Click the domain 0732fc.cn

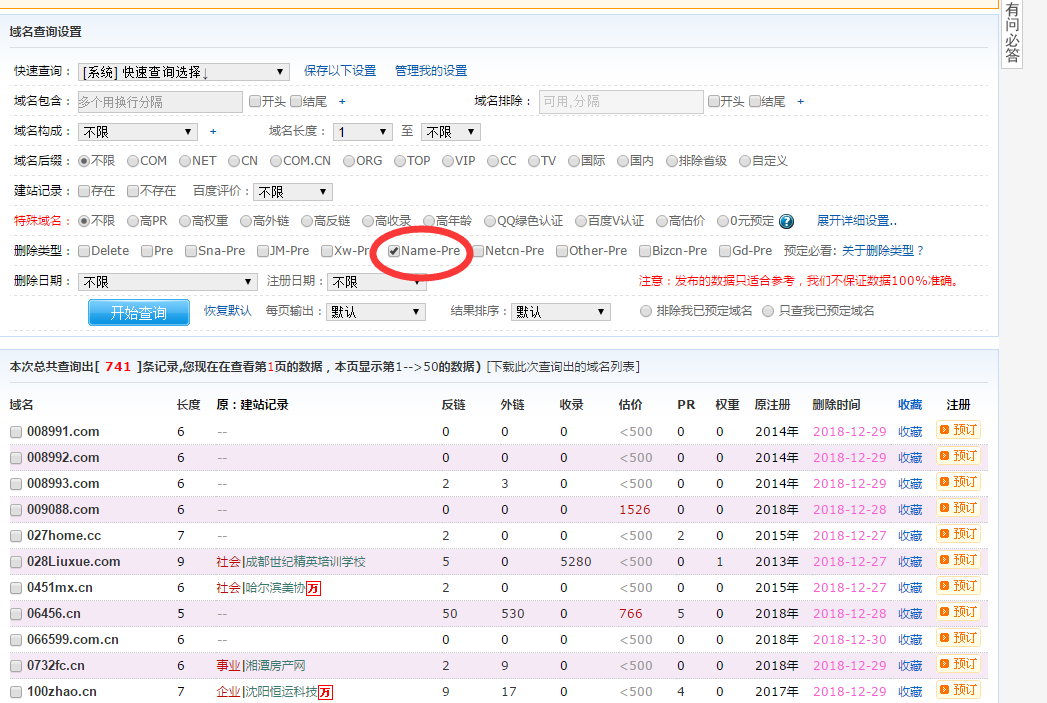[56, 666]
